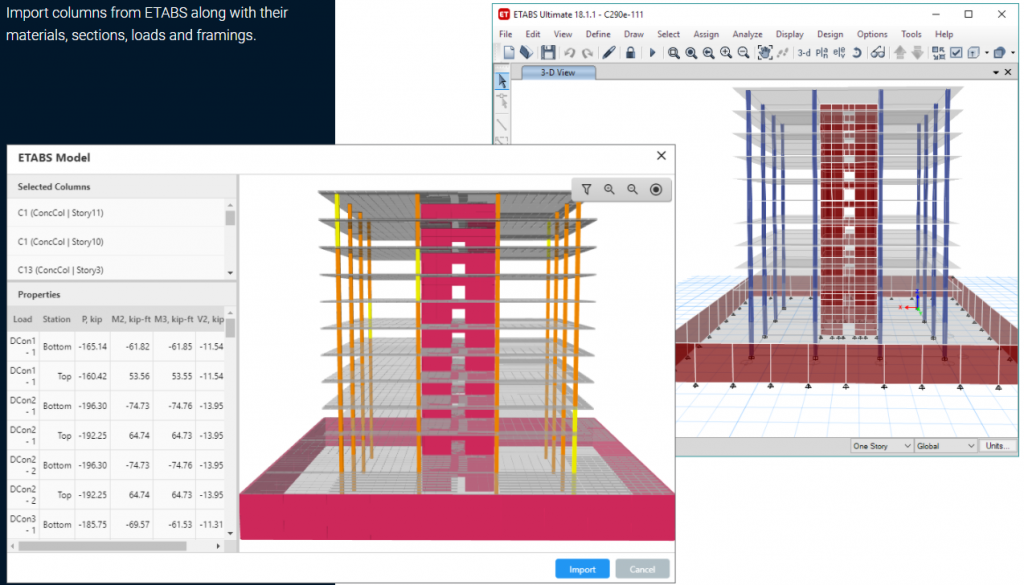Open the Define menu in ETABS

[598, 34]
